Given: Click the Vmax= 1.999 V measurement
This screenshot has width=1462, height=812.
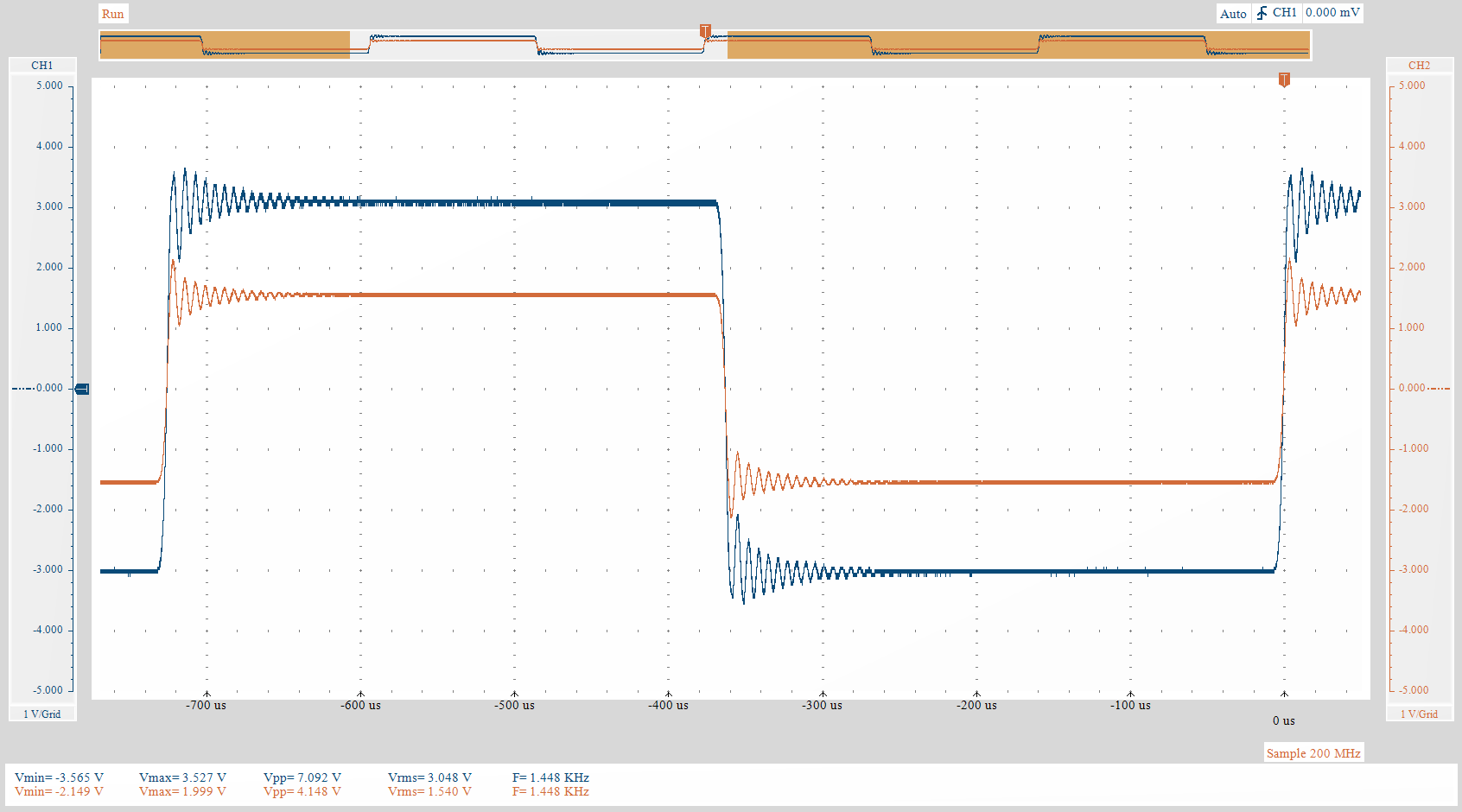Looking at the screenshot, I should point(182,791).
